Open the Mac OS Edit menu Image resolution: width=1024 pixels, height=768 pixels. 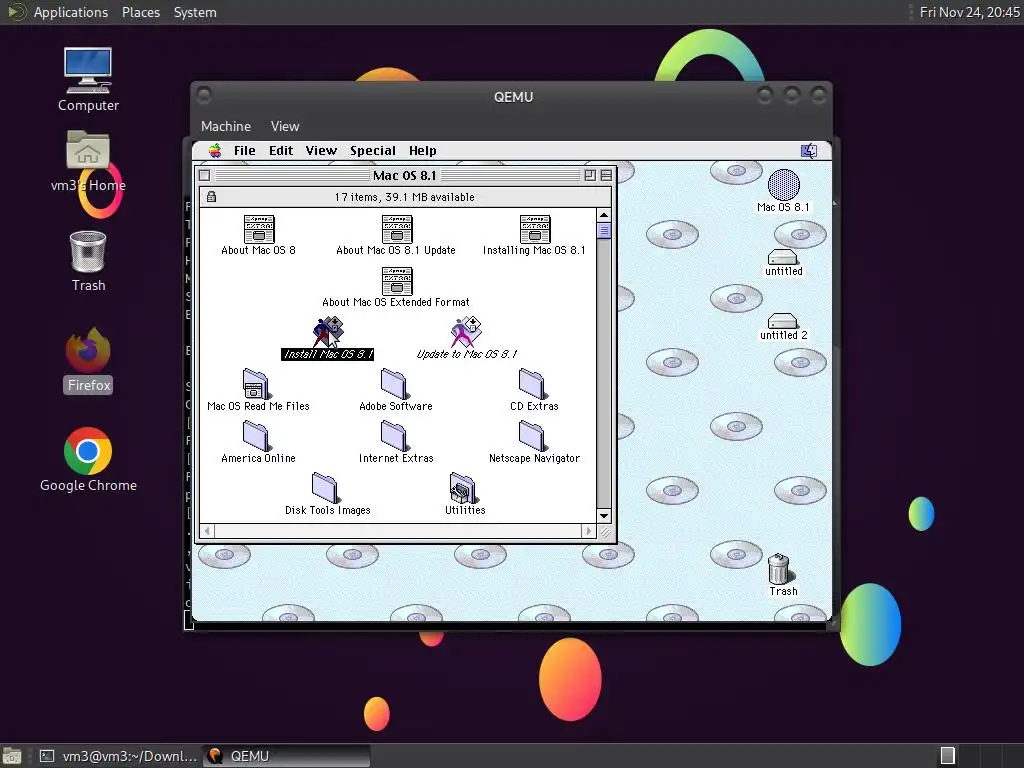pos(281,151)
